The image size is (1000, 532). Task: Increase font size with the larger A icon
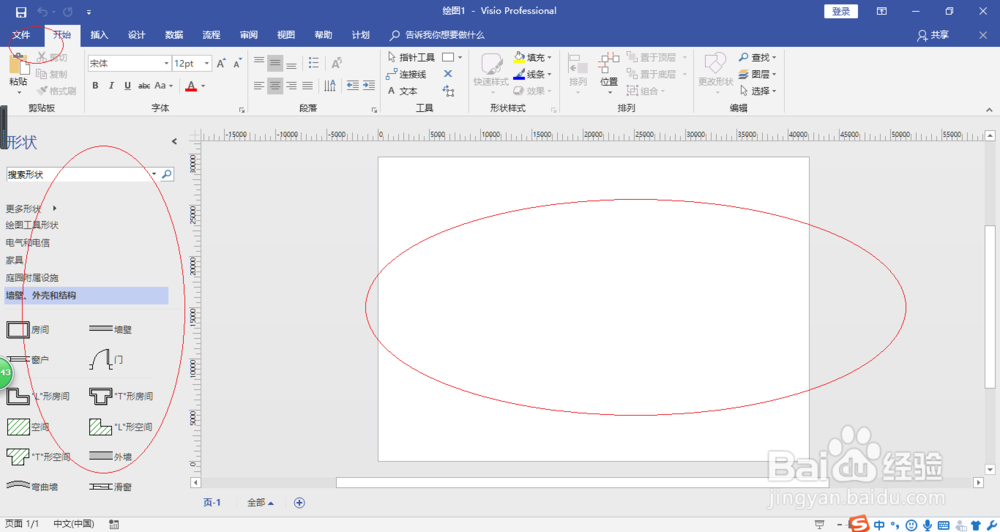coord(221,64)
